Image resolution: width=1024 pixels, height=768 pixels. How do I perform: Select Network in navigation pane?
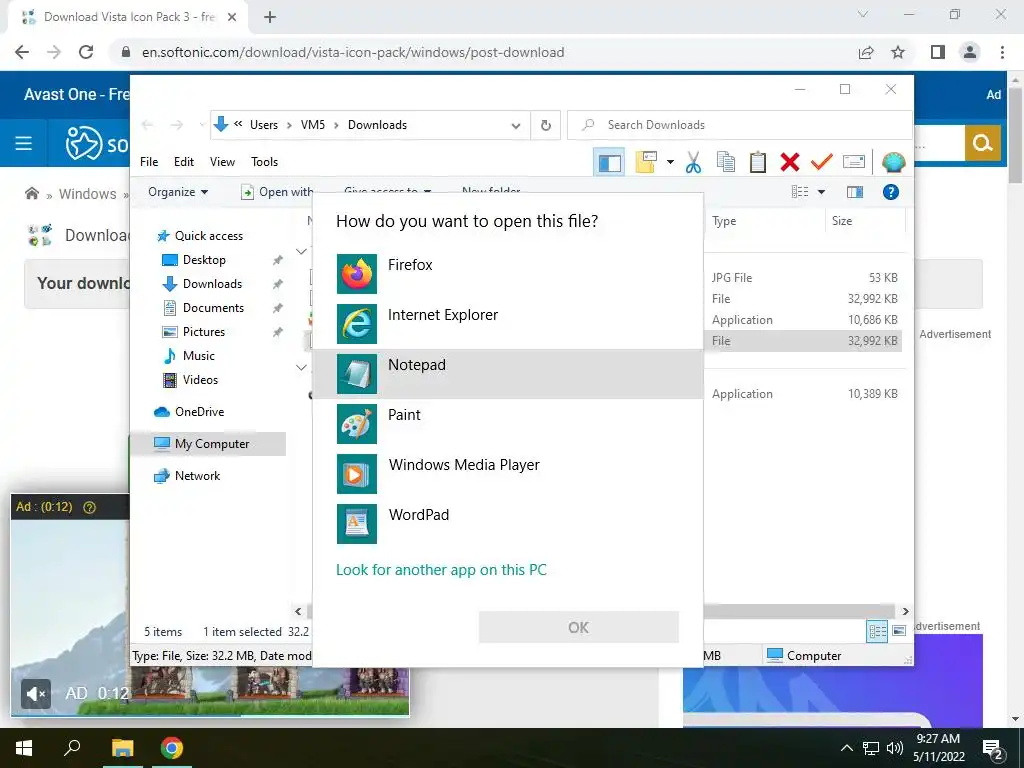(x=197, y=476)
